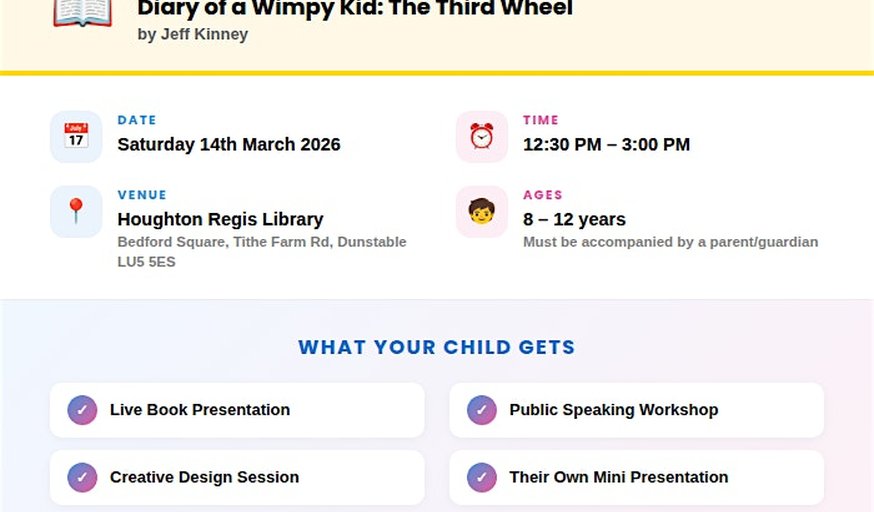Viewport: 874px width, 512px height.
Task: Click the What Your Child Gets heading
Action: tap(437, 348)
